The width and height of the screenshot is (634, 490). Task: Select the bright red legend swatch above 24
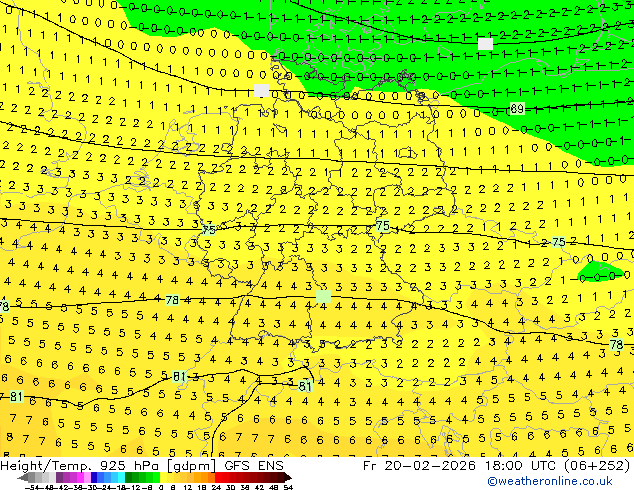click(218, 477)
